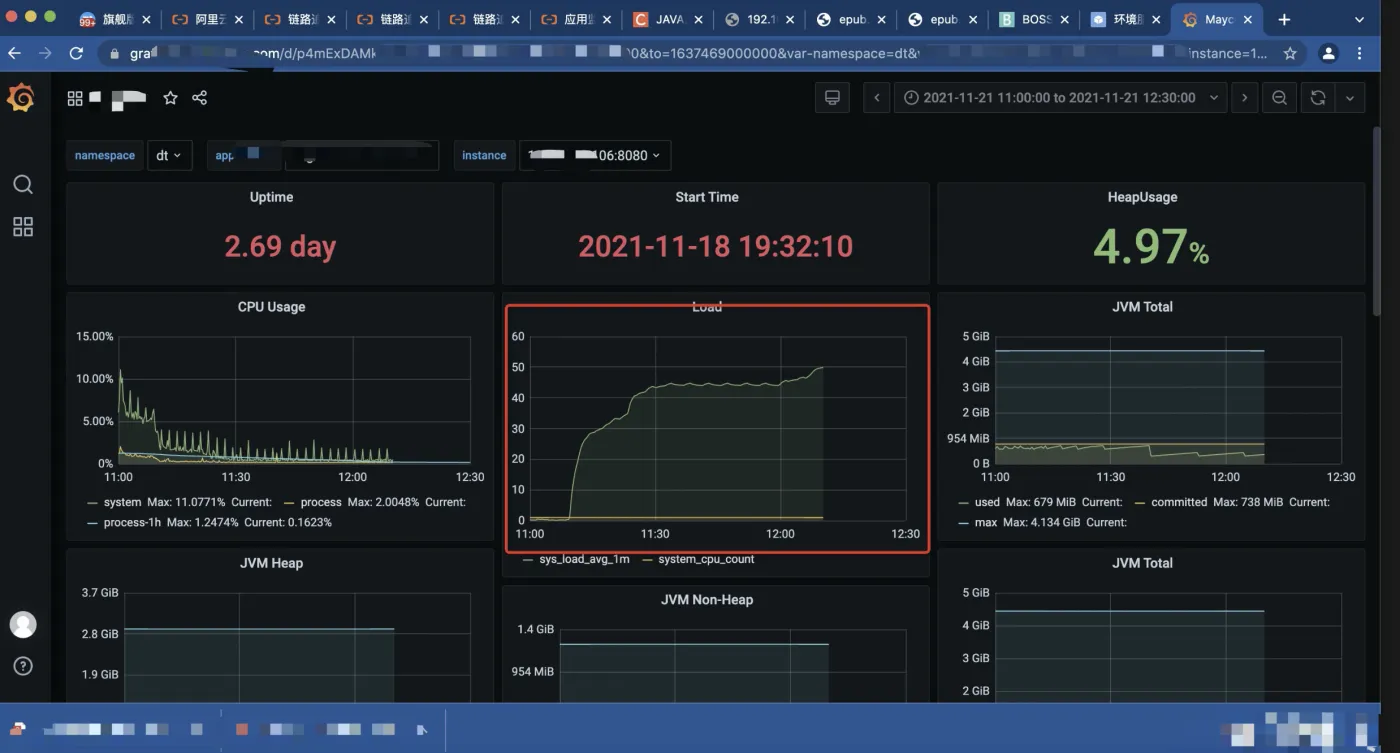The image size is (1400, 753).
Task: Open the Help question mark icon
Action: click(22, 666)
